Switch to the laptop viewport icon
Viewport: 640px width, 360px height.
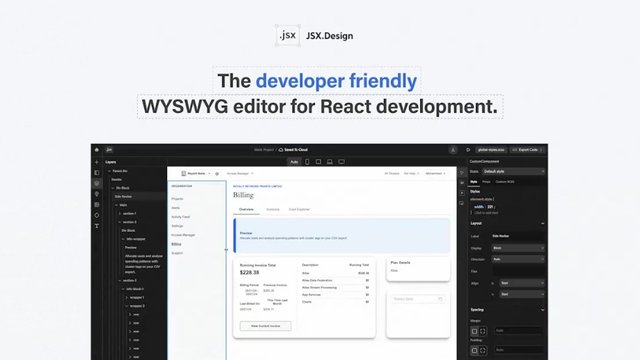(x=330, y=162)
